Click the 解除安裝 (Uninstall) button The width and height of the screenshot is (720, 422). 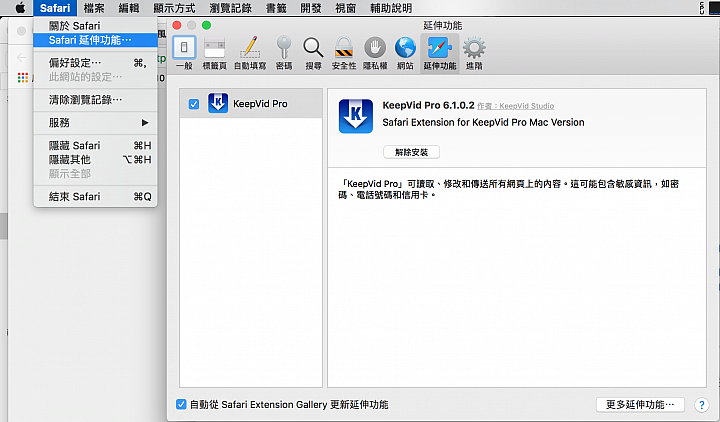pyautogui.click(x=411, y=152)
